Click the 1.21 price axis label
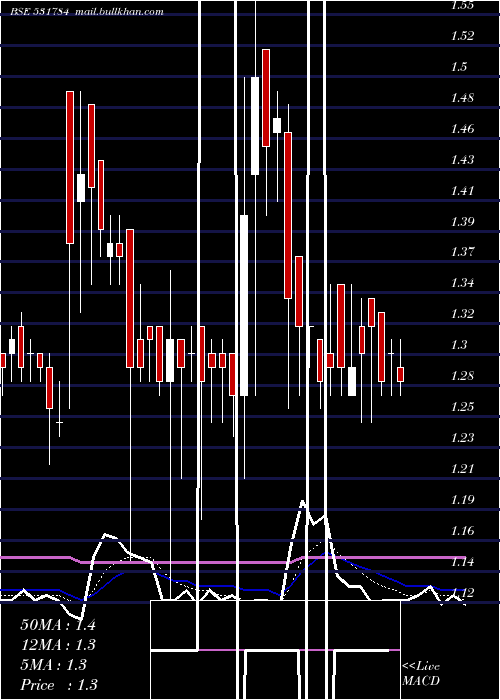 [462, 468]
